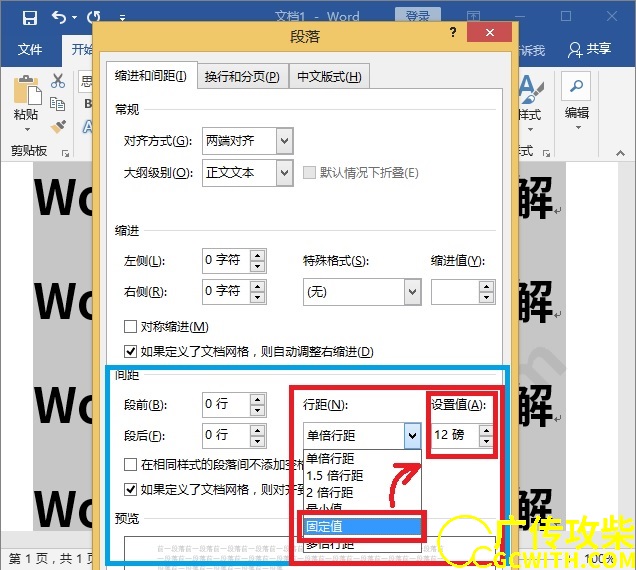
Task: Decrease the 段前 spacing value
Action: click(258, 411)
